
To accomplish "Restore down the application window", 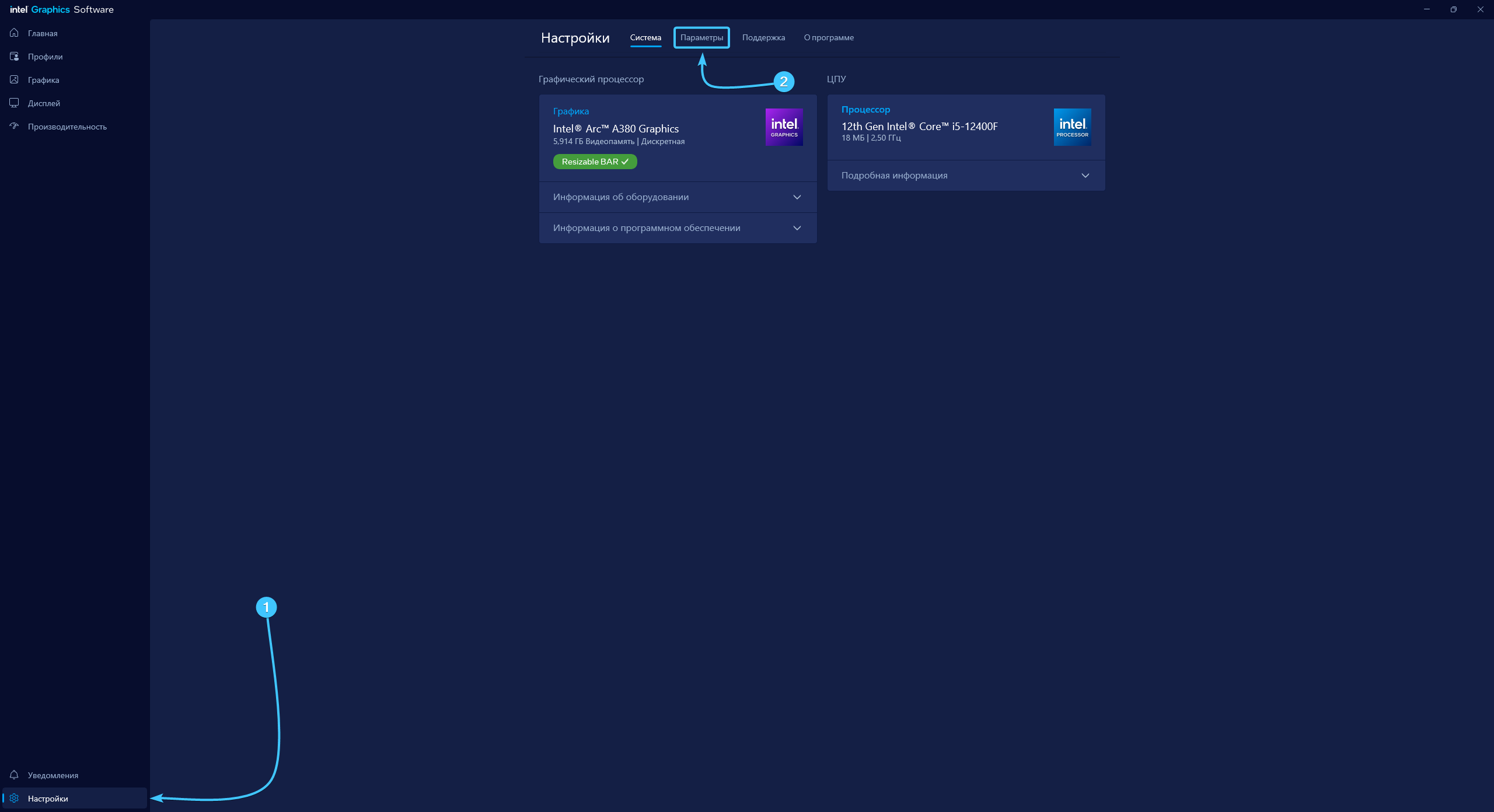I will point(1453,9).
